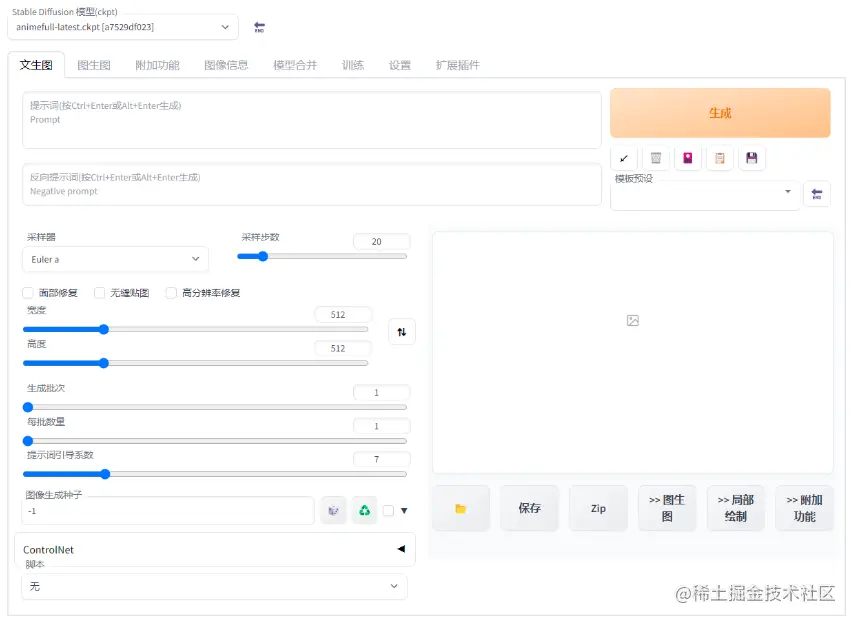Screen dimensions: 854x622
Task: Refresh the style template list icon
Action: (x=817, y=194)
